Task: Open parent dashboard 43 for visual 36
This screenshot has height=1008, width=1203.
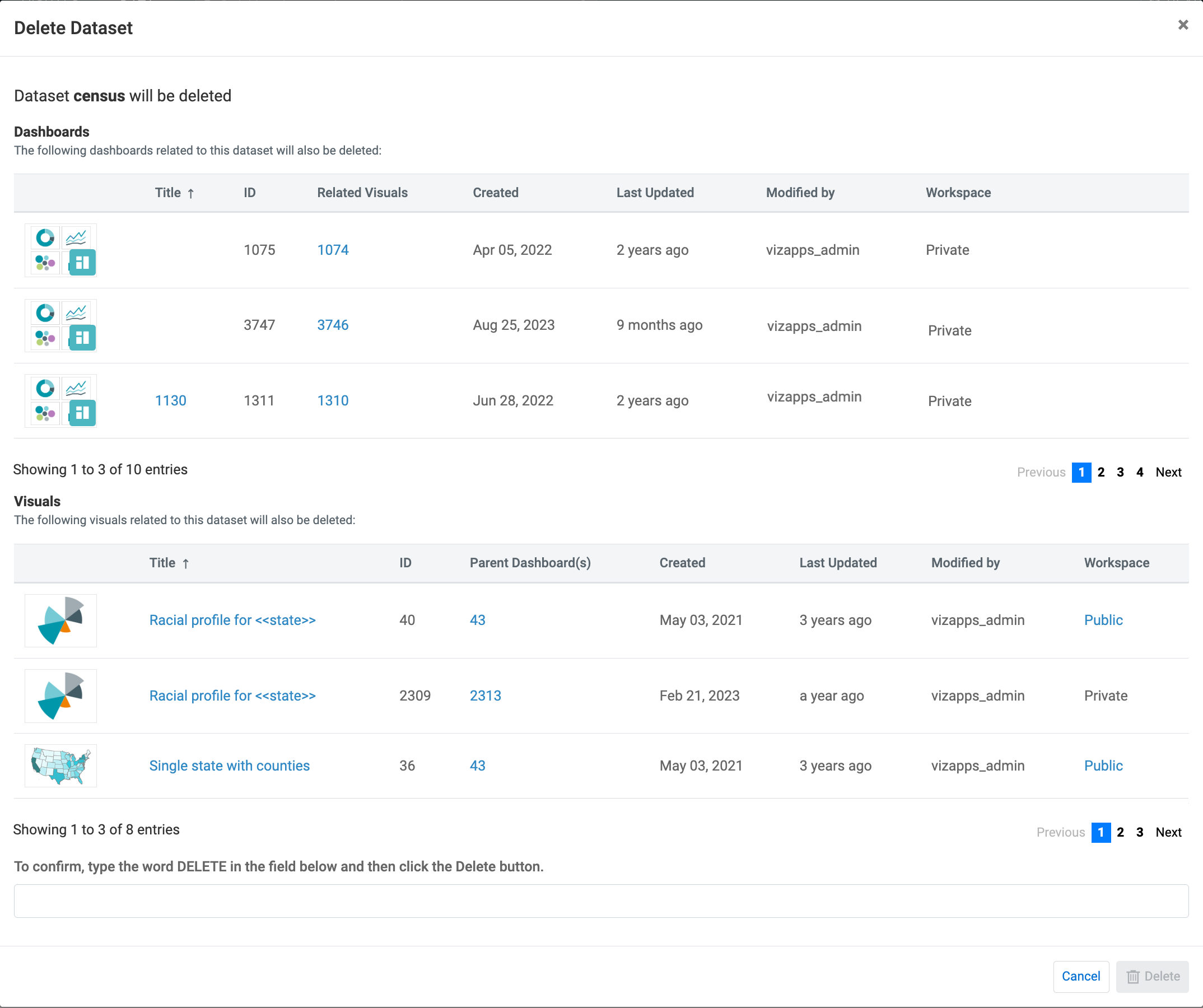Action: (x=477, y=766)
